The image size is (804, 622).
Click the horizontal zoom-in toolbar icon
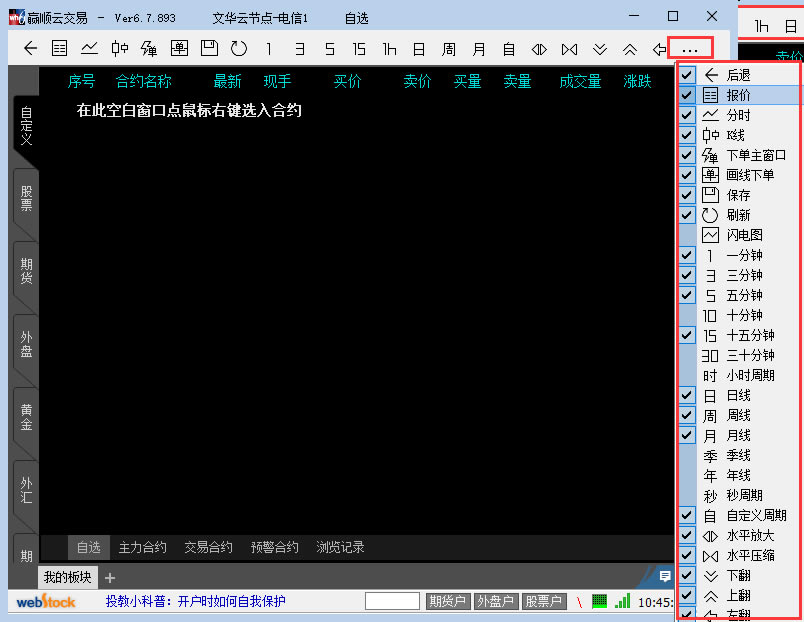tap(539, 48)
